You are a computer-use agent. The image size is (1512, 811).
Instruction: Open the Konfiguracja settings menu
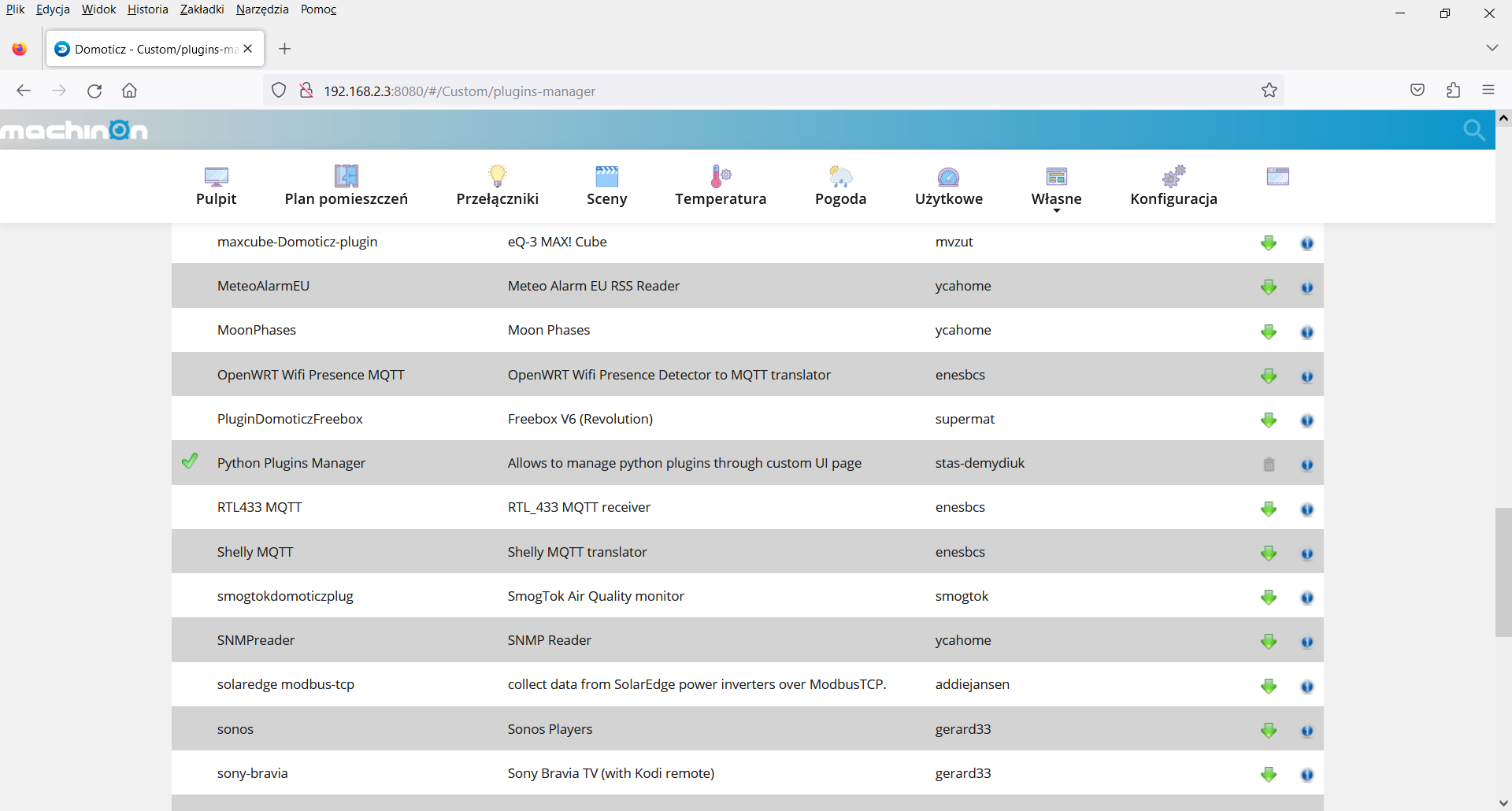click(1174, 187)
